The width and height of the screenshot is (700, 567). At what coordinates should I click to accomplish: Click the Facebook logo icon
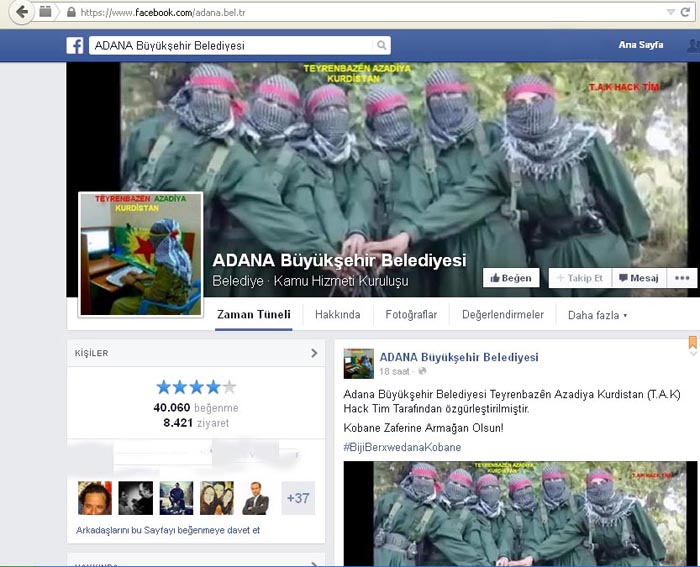[x=75, y=46]
